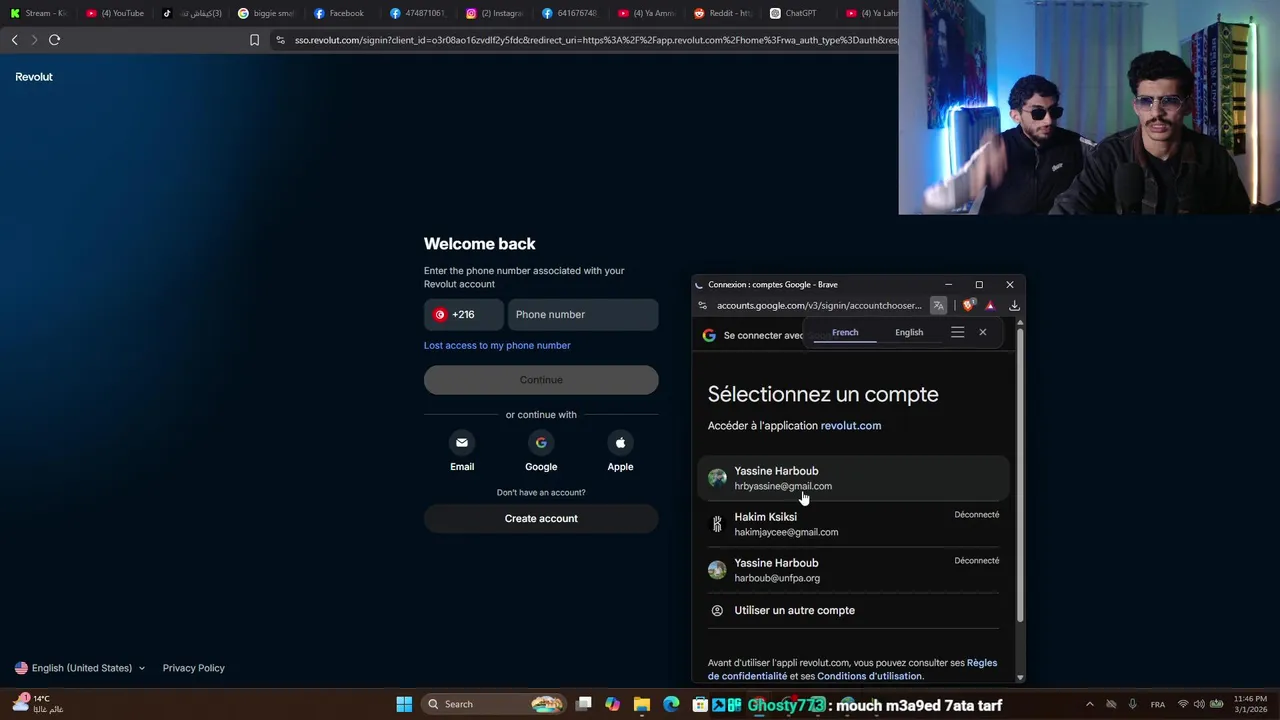Bookmark the Revolut sign-in page
This screenshot has width=1280, height=720.
click(254, 40)
